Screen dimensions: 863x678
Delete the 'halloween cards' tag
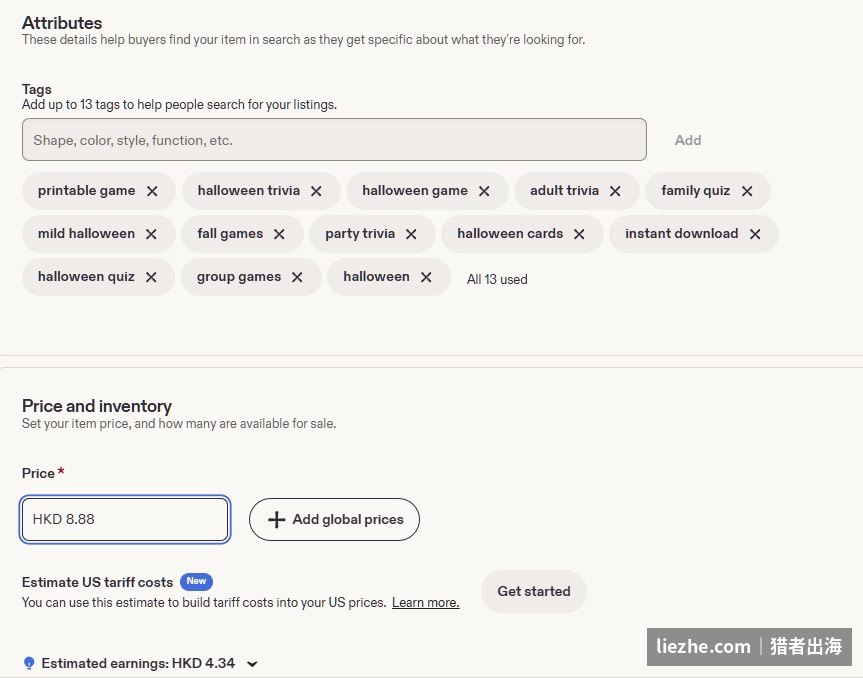click(579, 234)
